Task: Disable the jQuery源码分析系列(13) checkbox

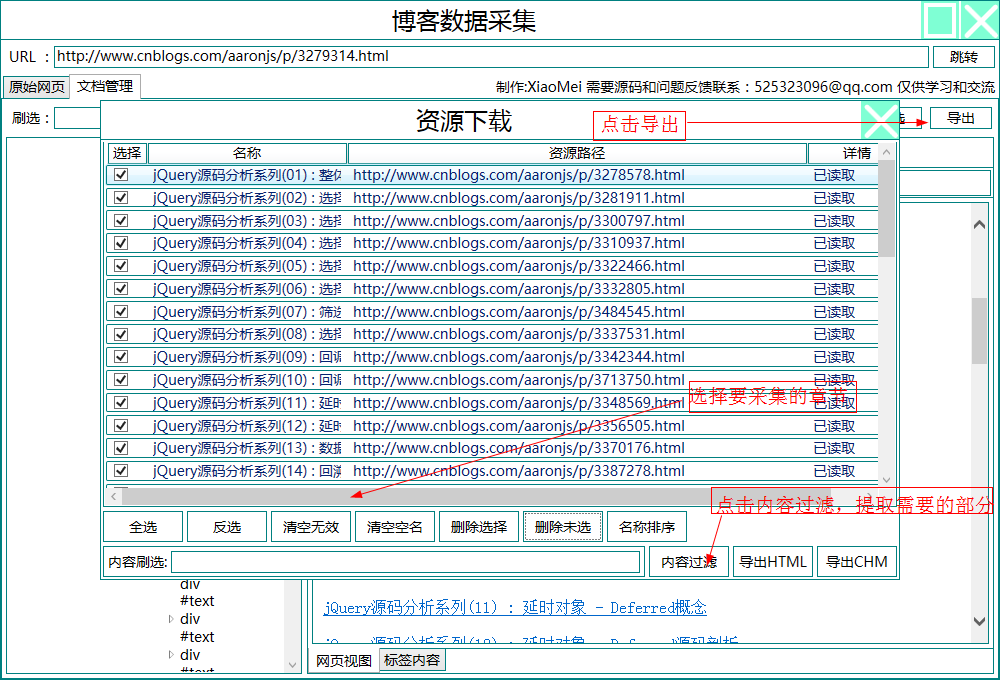Action: coord(121,448)
